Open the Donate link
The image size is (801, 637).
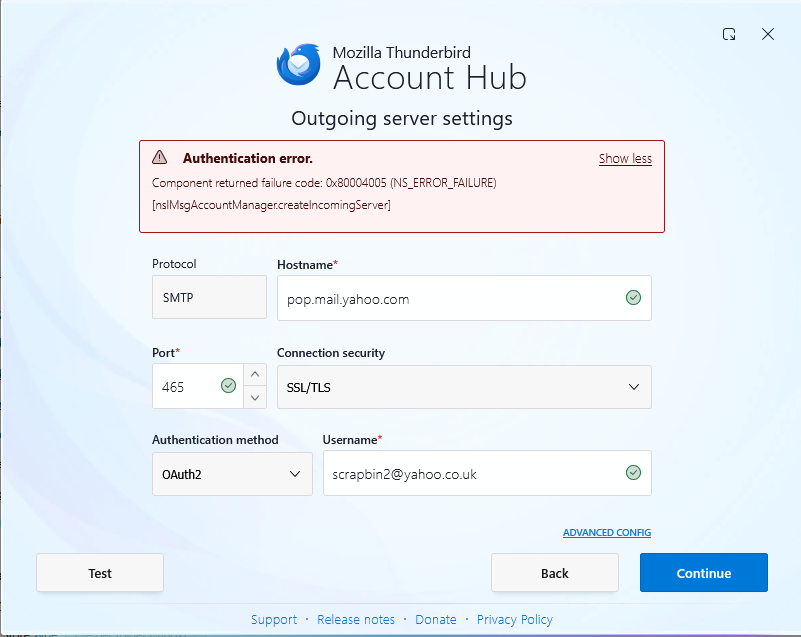(x=436, y=620)
